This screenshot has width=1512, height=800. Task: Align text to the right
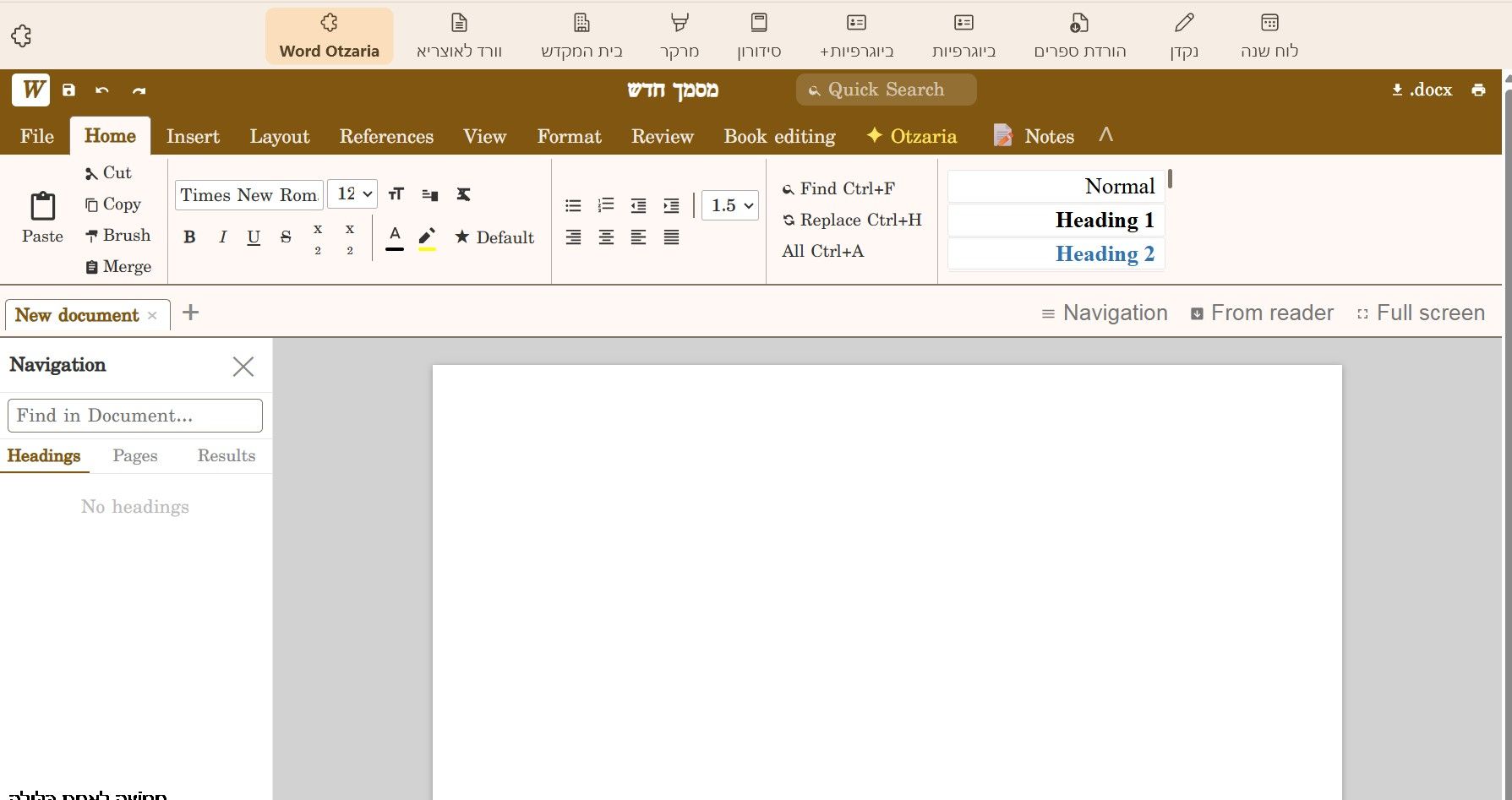[573, 237]
